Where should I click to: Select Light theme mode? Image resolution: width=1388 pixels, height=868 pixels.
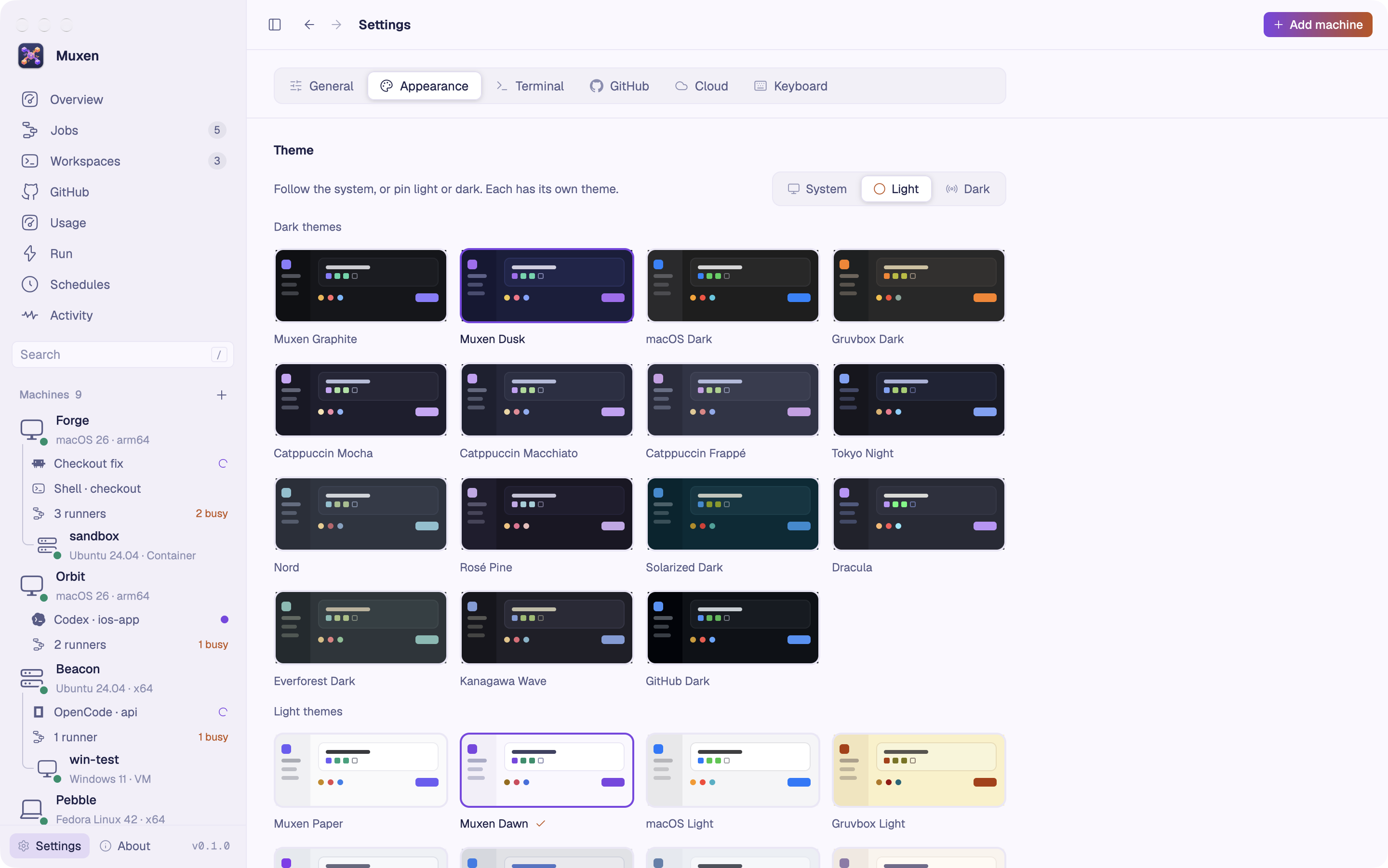point(896,189)
